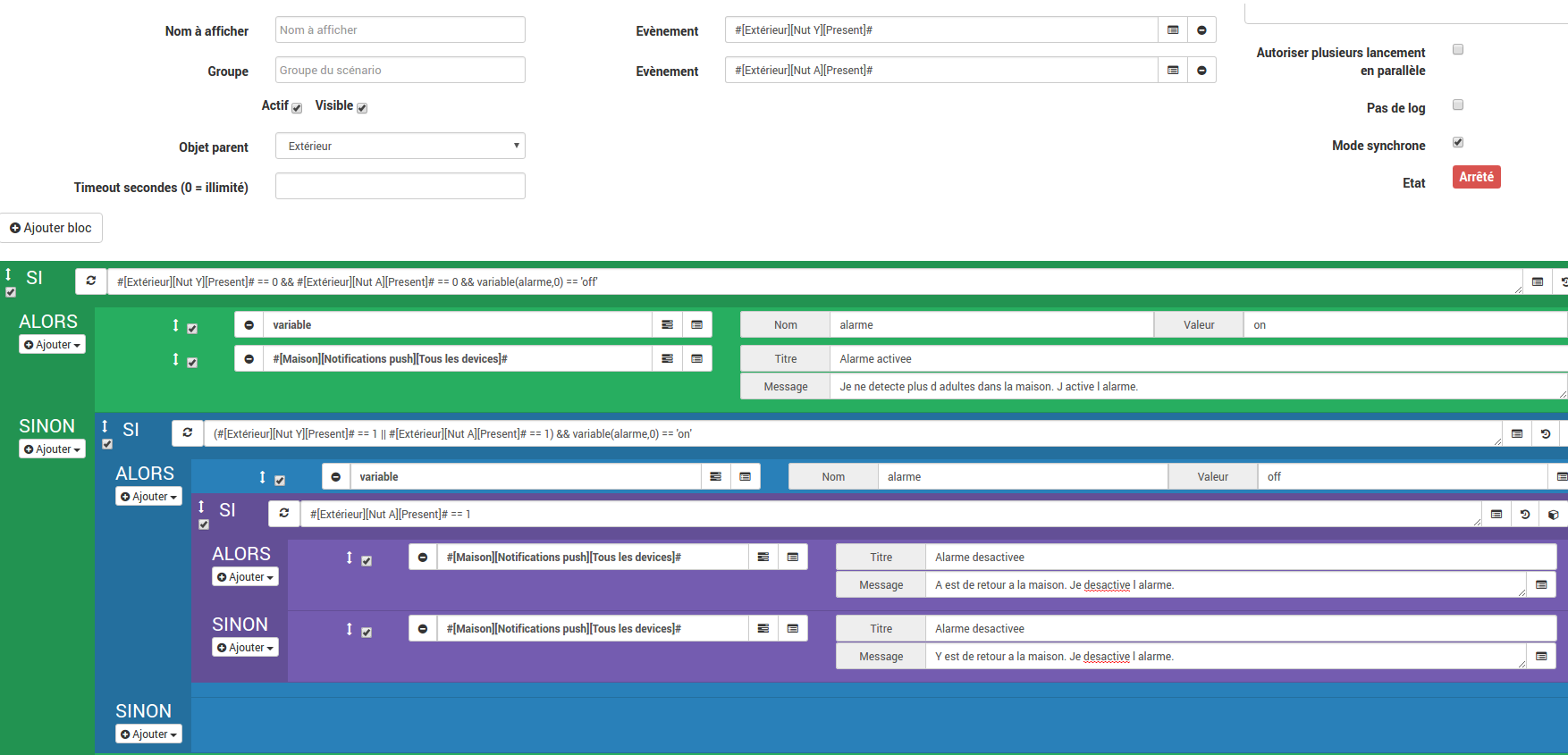Click the Timeout secondes input field
Image resolution: width=1568 pixels, height=755 pixels.
(400, 187)
